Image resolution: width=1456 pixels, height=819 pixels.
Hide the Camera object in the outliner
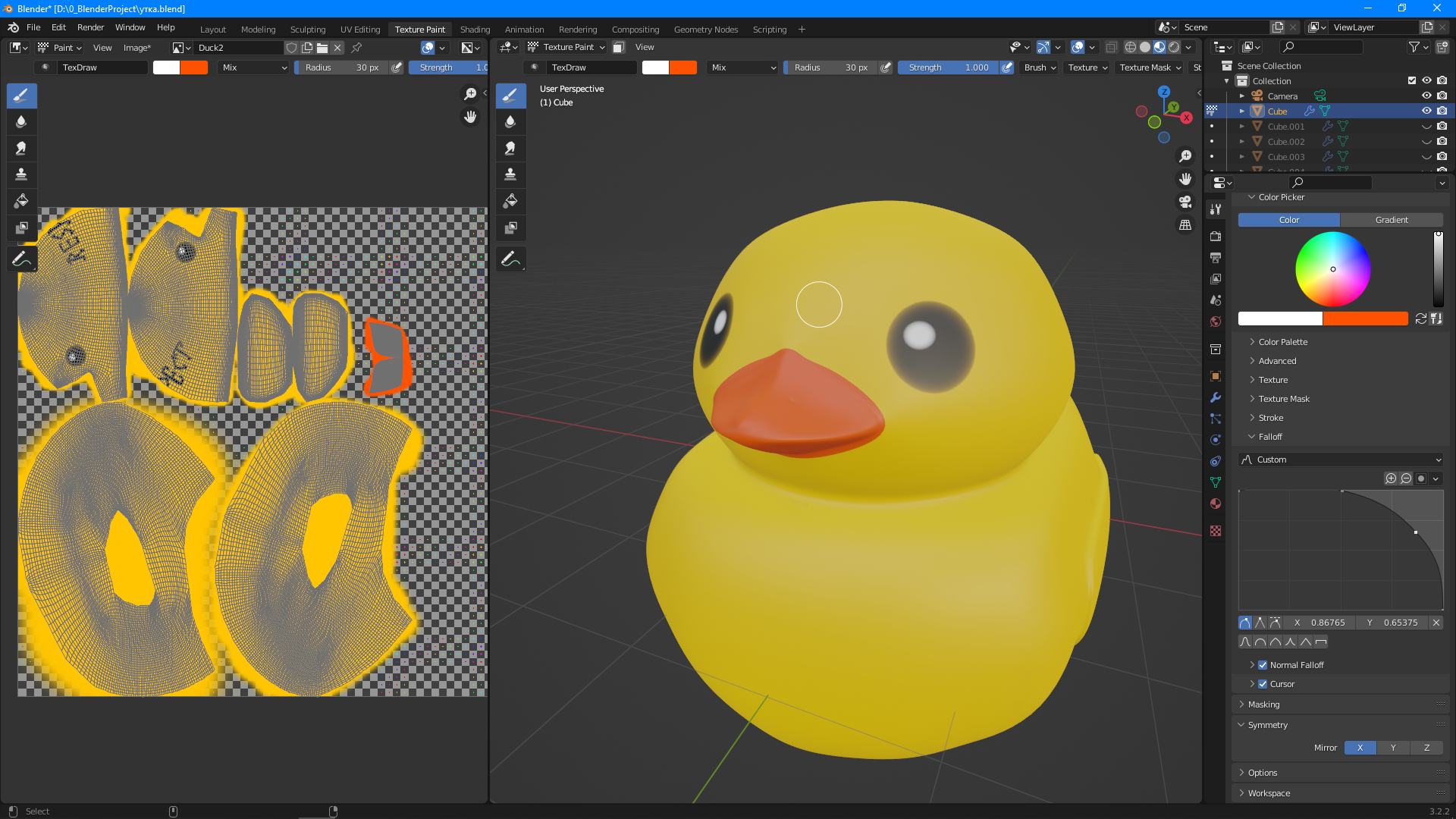(x=1426, y=96)
